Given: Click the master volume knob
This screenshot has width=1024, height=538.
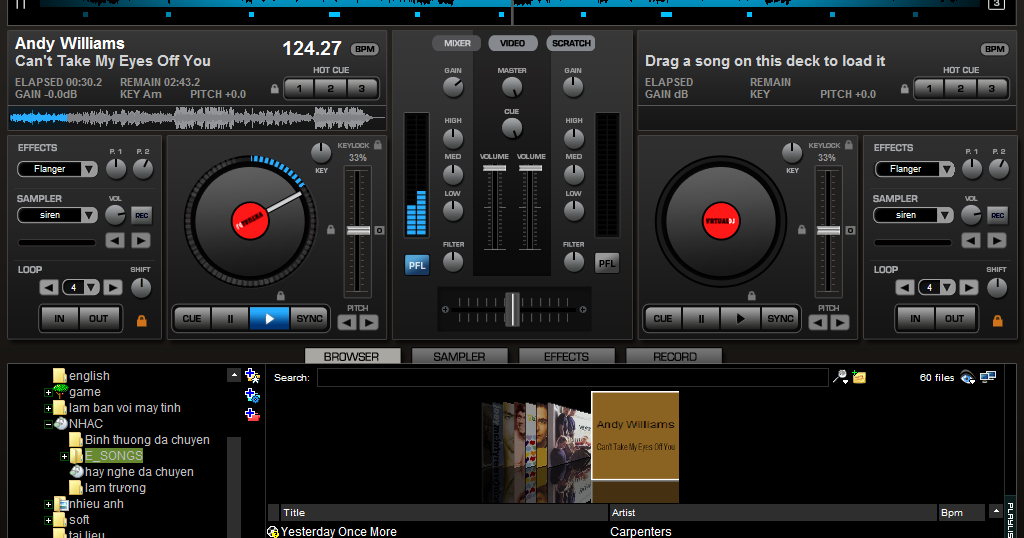Looking at the screenshot, I should (512, 87).
